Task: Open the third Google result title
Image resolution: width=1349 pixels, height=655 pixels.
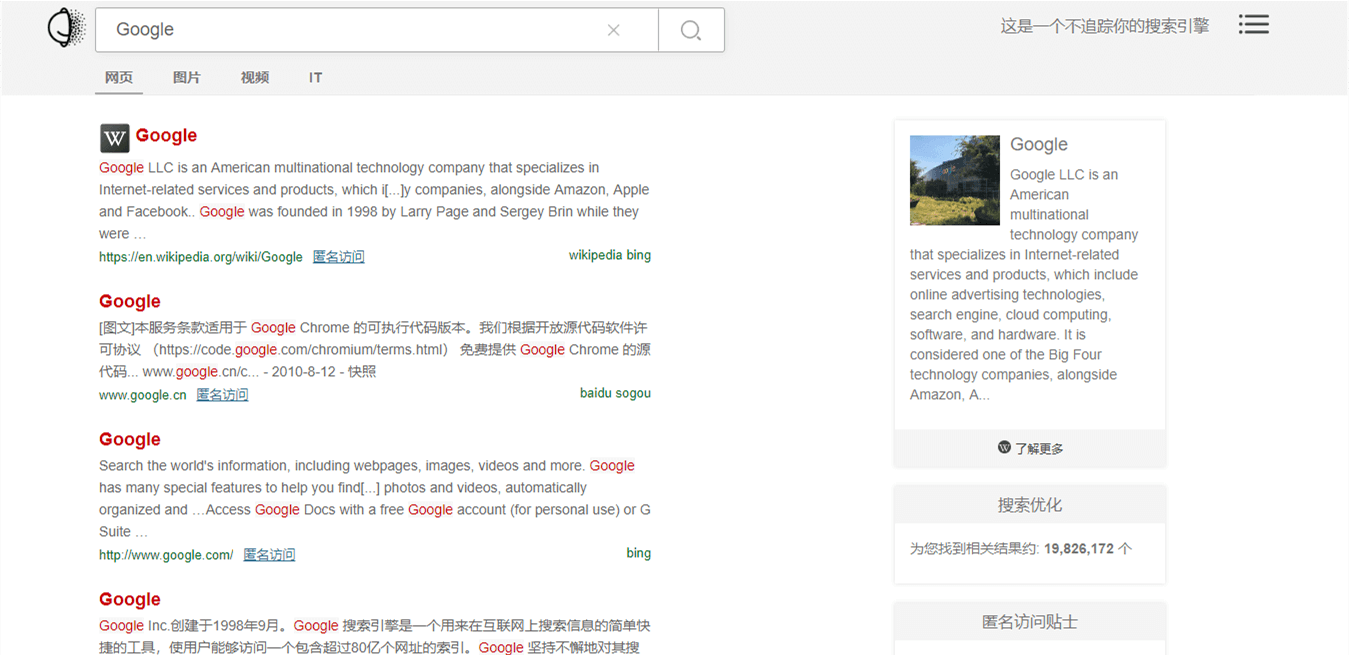Action: [130, 440]
